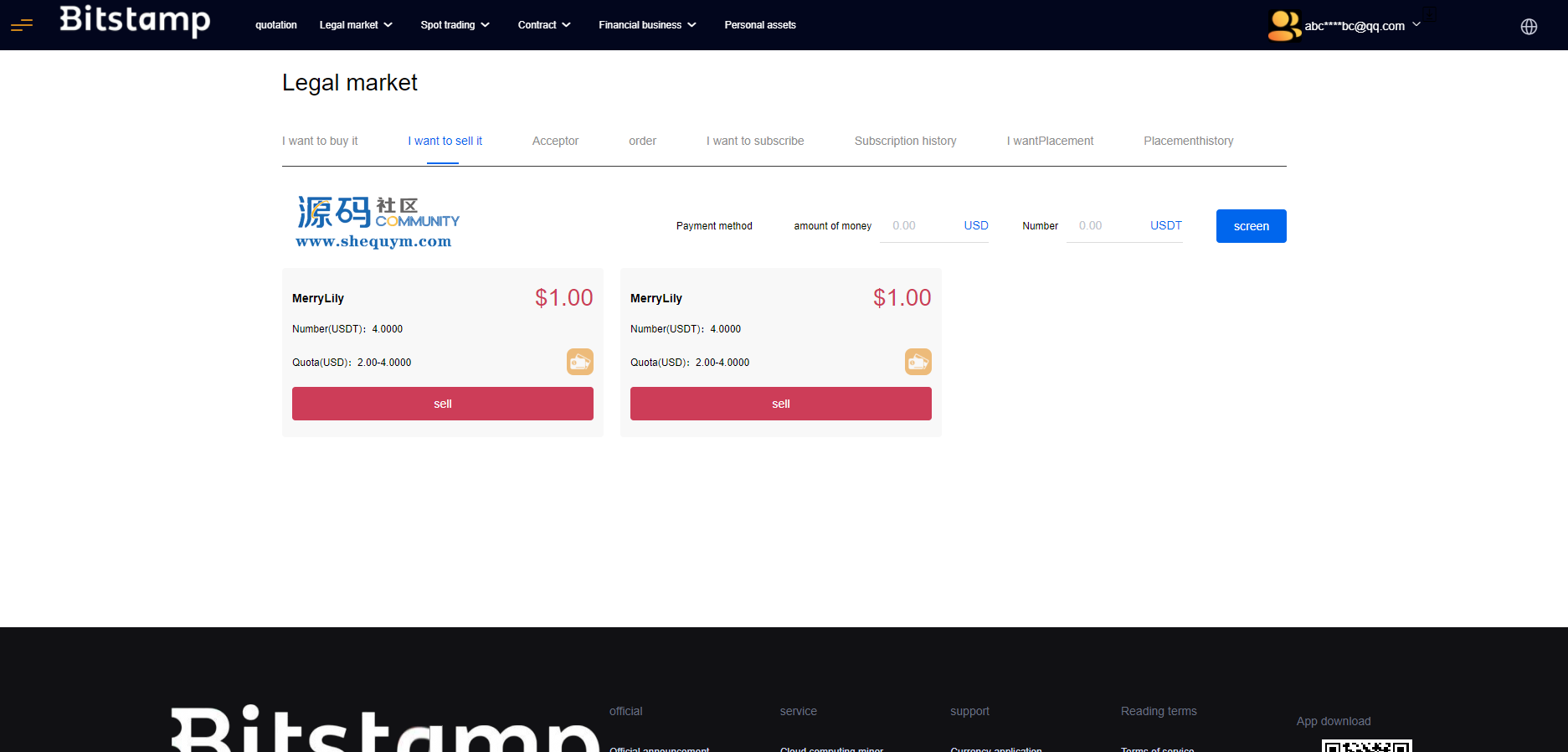
Task: Open the Placementhistory tab
Action: [1189, 141]
